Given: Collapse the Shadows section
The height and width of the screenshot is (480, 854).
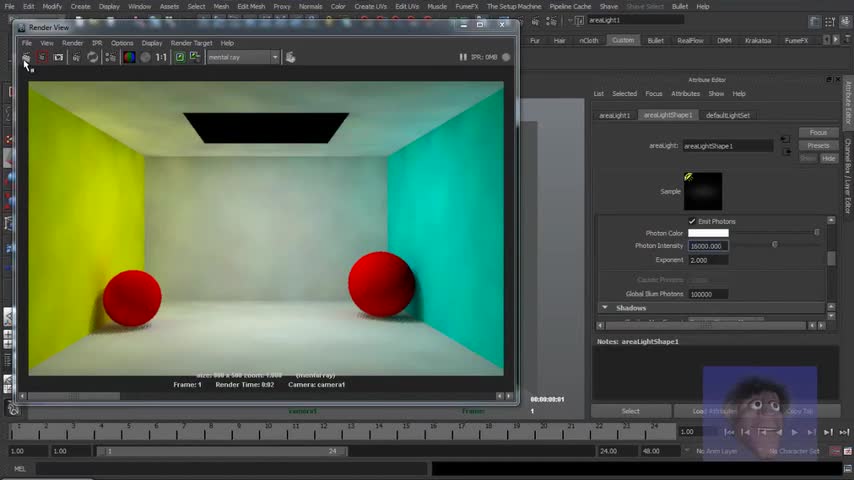Looking at the screenshot, I should click(x=605, y=308).
